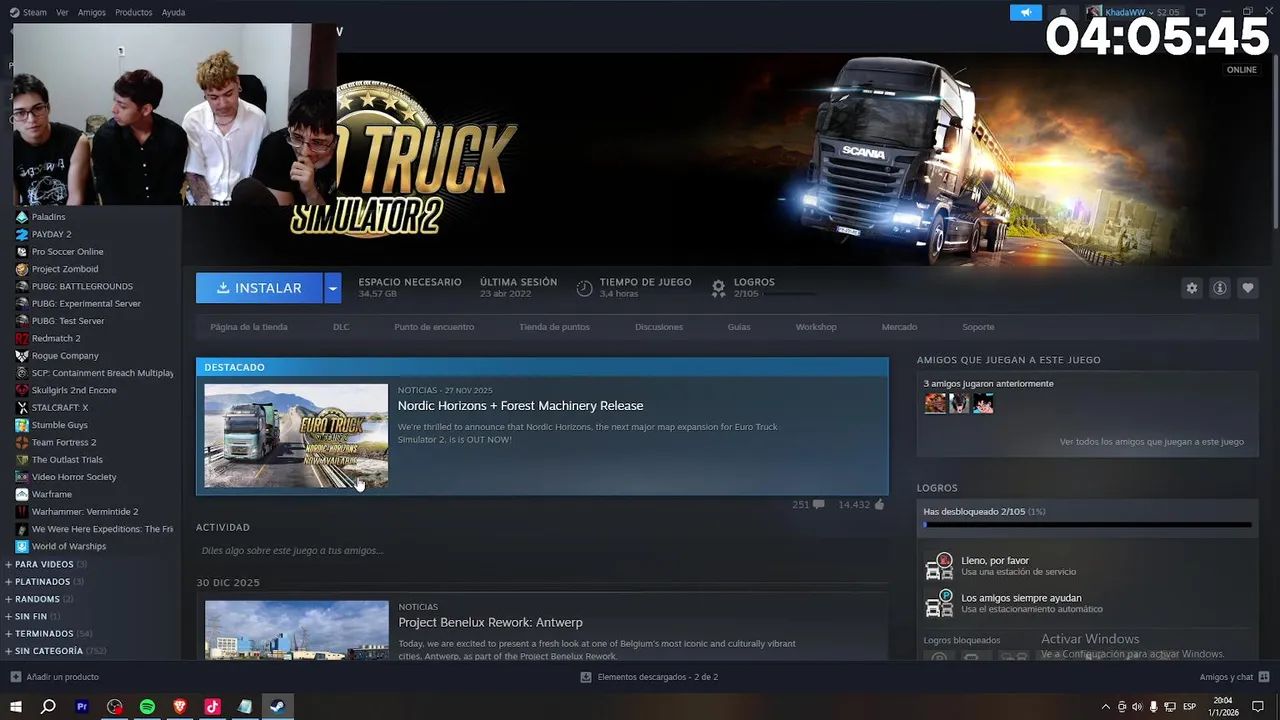This screenshot has width=1280, height=720.
Task: Open Windows search magnifier icon
Action: 48,707
